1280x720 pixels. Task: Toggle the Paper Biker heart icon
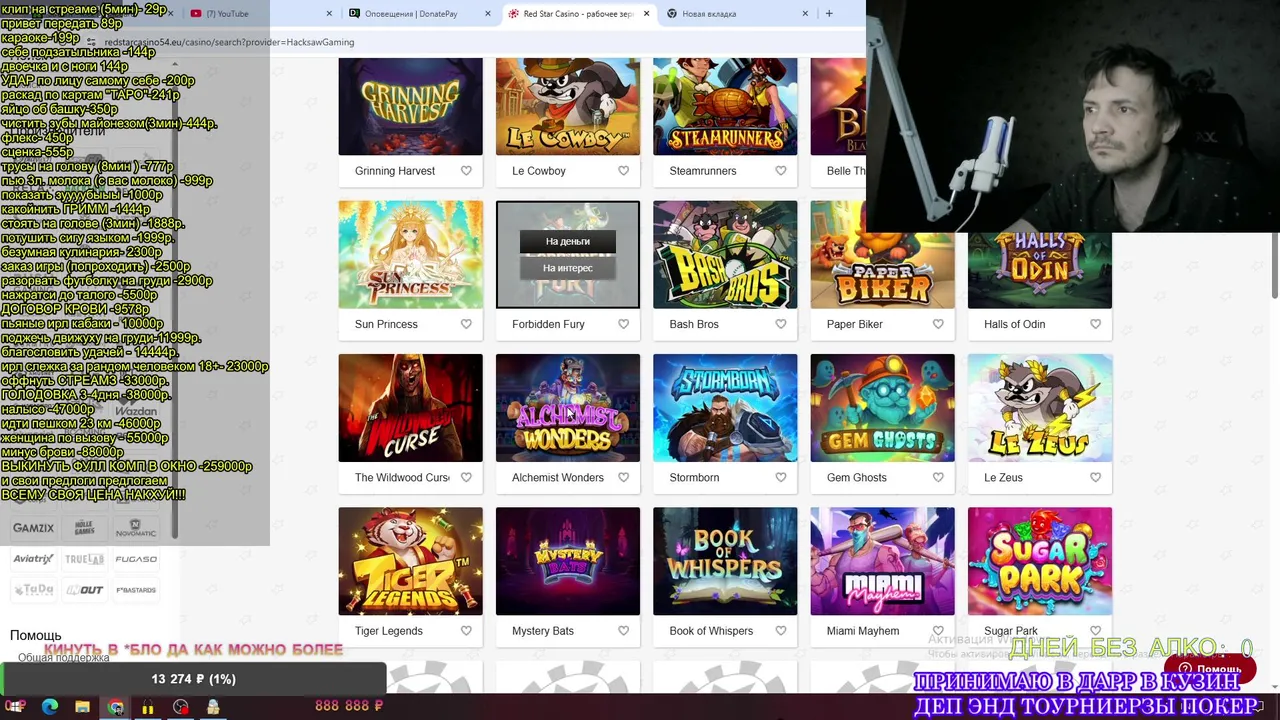938,324
